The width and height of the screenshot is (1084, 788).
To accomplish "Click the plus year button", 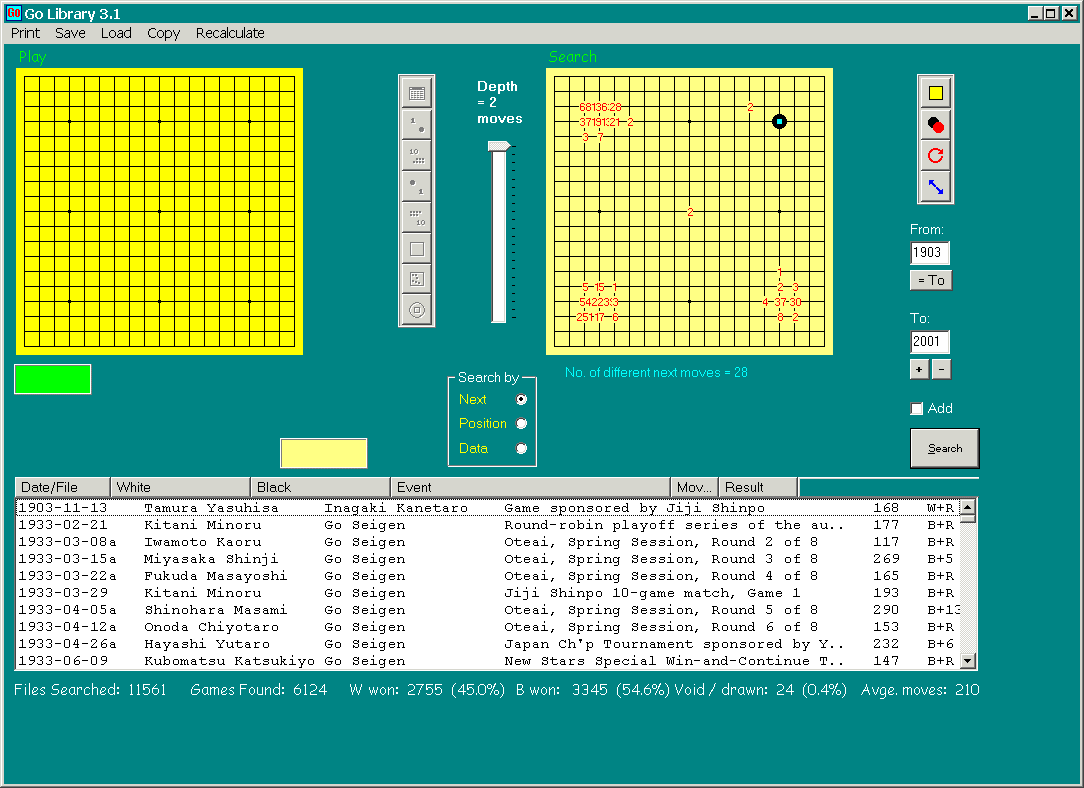I will click(919, 370).
